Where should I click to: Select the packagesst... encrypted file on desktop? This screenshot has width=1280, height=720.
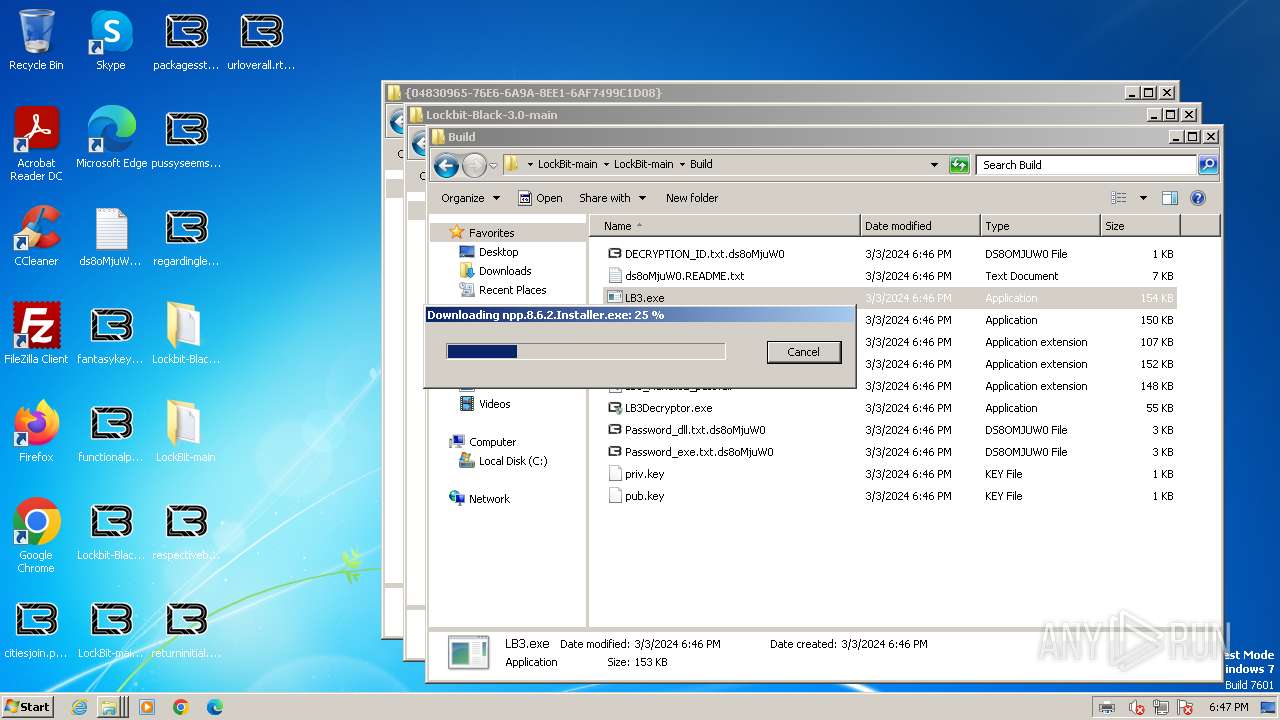click(186, 40)
